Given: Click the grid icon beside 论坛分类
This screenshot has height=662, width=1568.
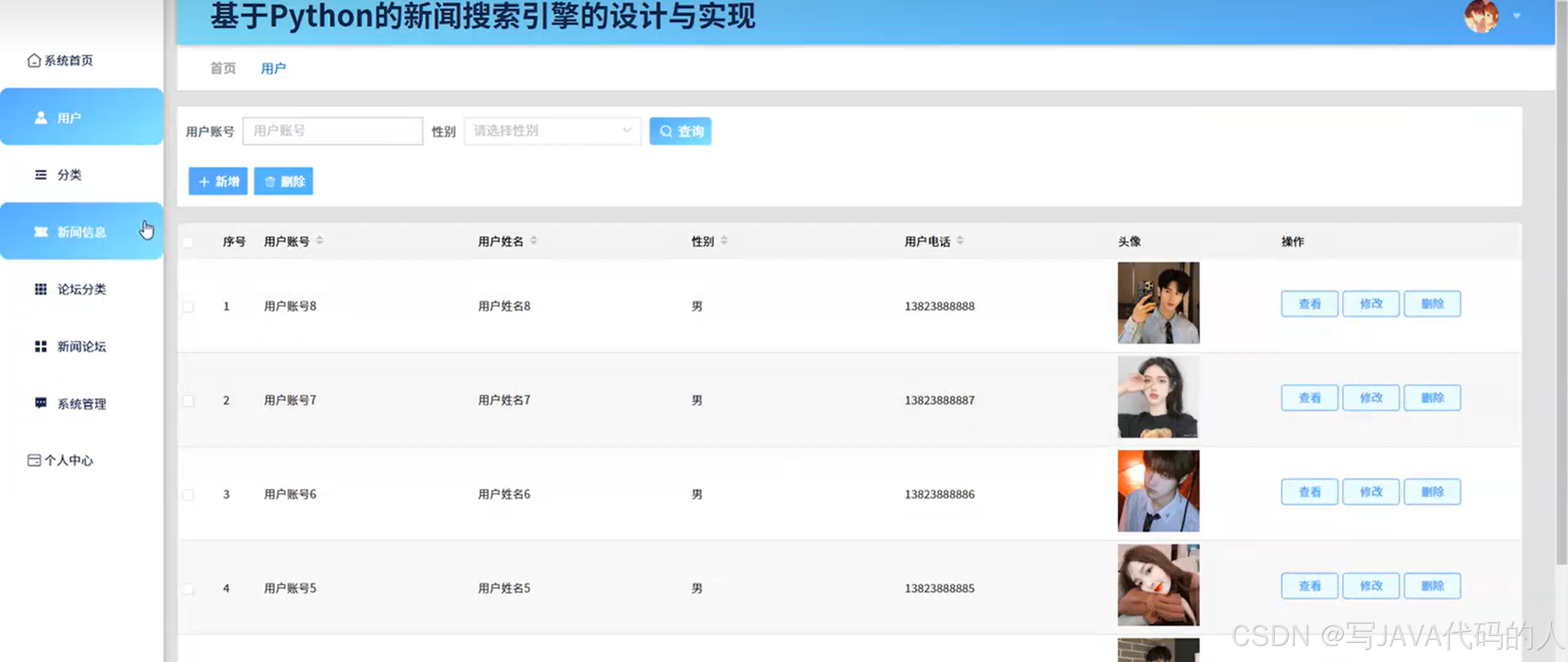Looking at the screenshot, I should coord(41,289).
